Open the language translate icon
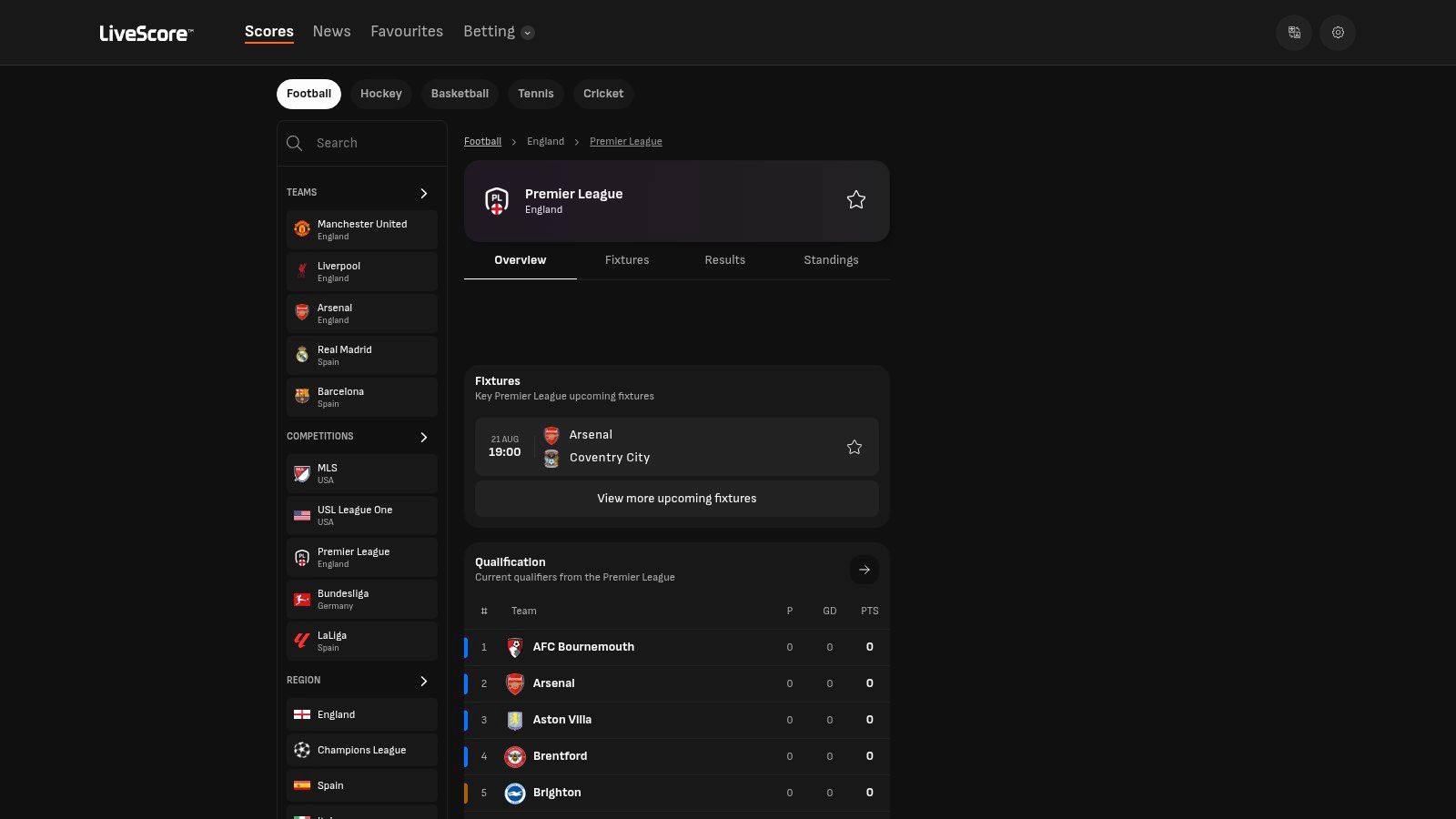1456x819 pixels. pyautogui.click(x=1294, y=33)
